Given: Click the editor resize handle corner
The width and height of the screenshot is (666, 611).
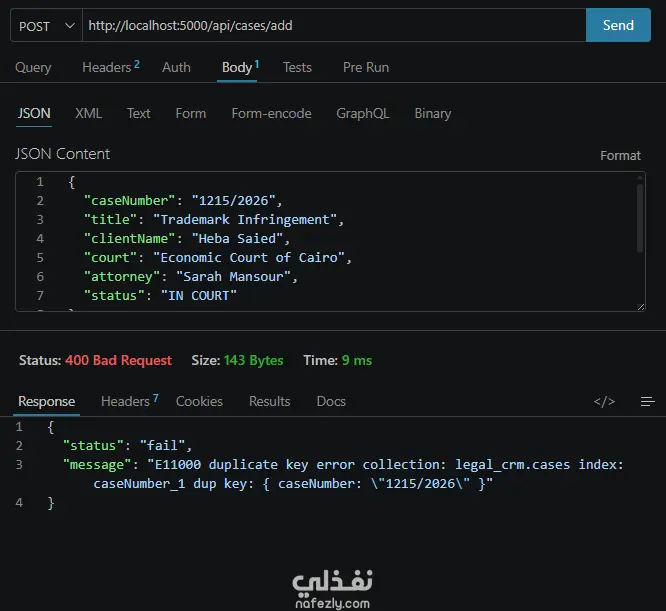Looking at the screenshot, I should (641, 307).
